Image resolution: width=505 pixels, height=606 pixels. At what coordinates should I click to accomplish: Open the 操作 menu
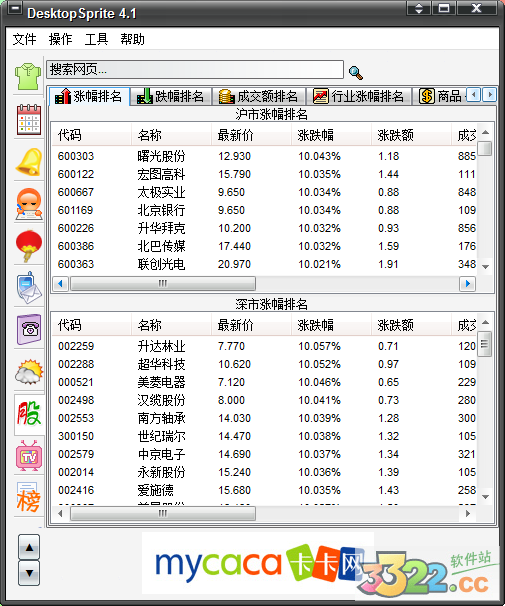click(60, 39)
